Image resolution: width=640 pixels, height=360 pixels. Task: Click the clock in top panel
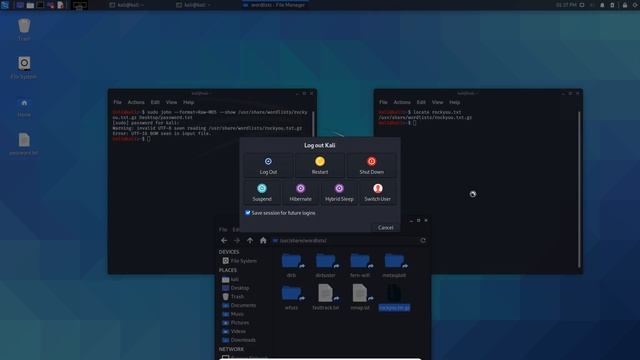[x=566, y=5]
